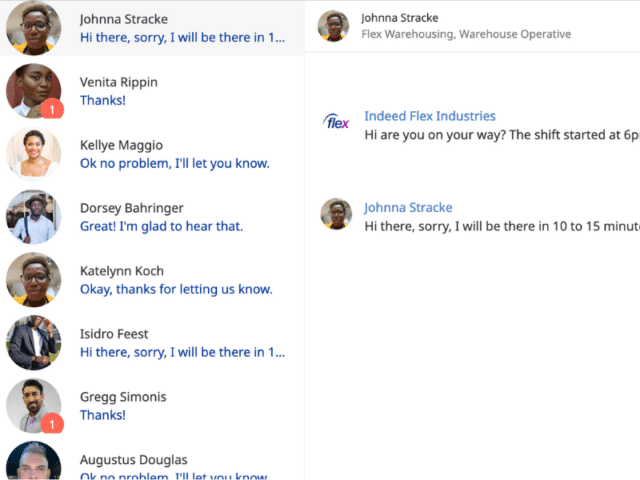Open Dorsey Bahringer's chat thread
Viewport: 640px width, 480px height.
[x=180, y=217]
